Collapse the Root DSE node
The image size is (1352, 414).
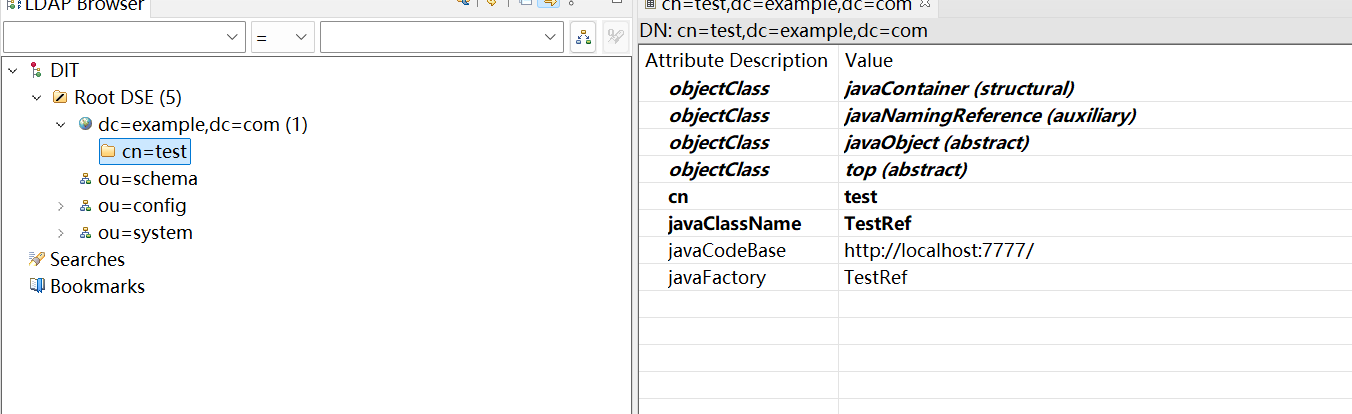point(36,98)
